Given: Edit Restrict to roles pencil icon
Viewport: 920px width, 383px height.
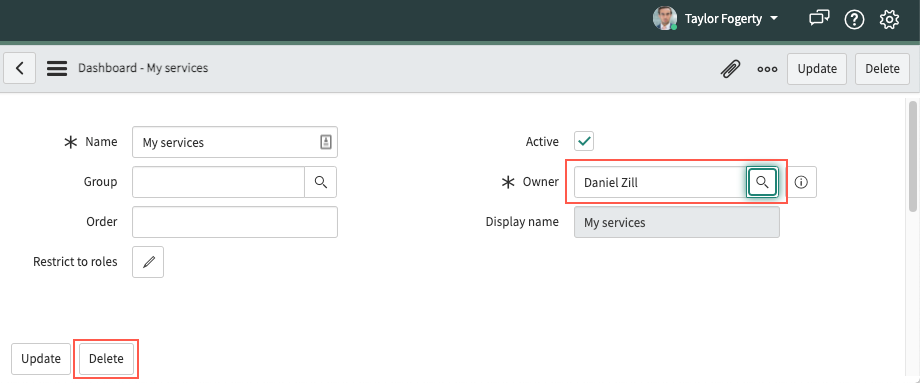Looking at the screenshot, I should 148,262.
